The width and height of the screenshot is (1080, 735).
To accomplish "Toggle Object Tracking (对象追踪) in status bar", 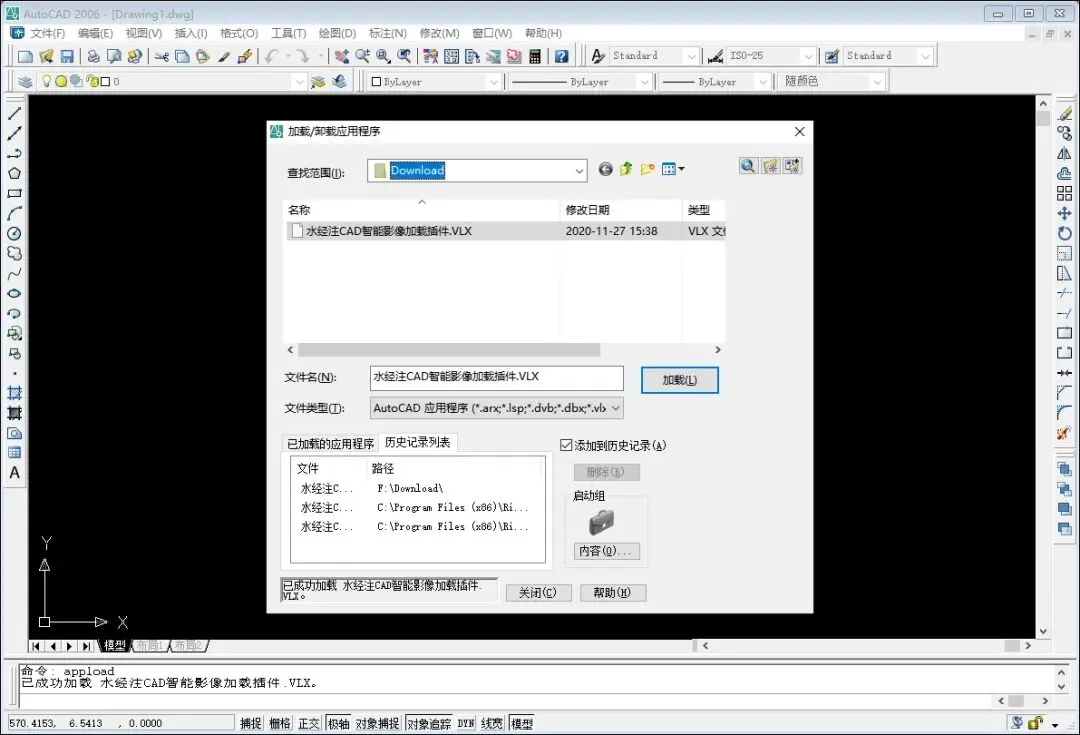I will 428,723.
